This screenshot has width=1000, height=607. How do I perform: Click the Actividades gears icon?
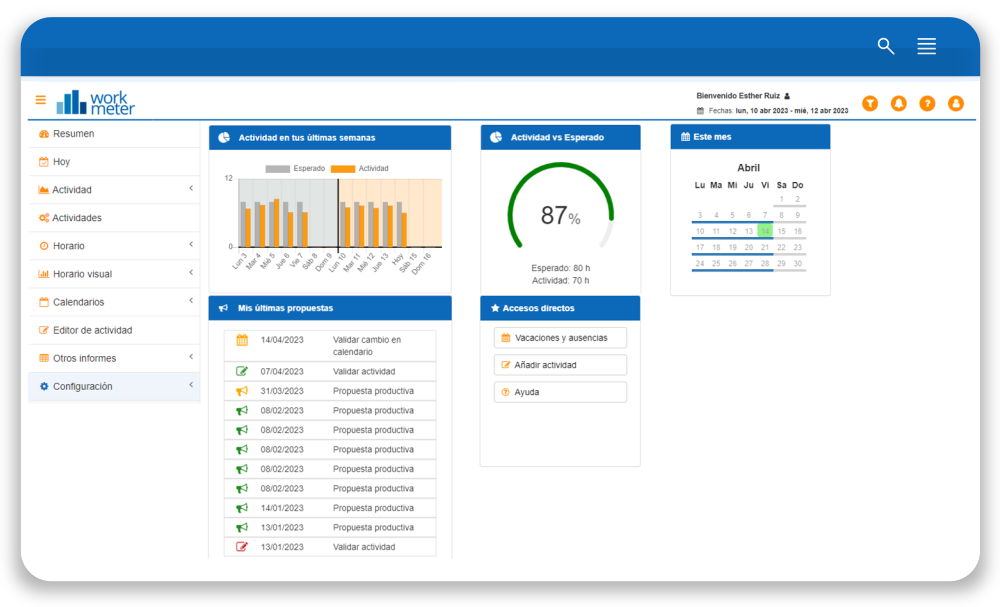pyautogui.click(x=43, y=217)
